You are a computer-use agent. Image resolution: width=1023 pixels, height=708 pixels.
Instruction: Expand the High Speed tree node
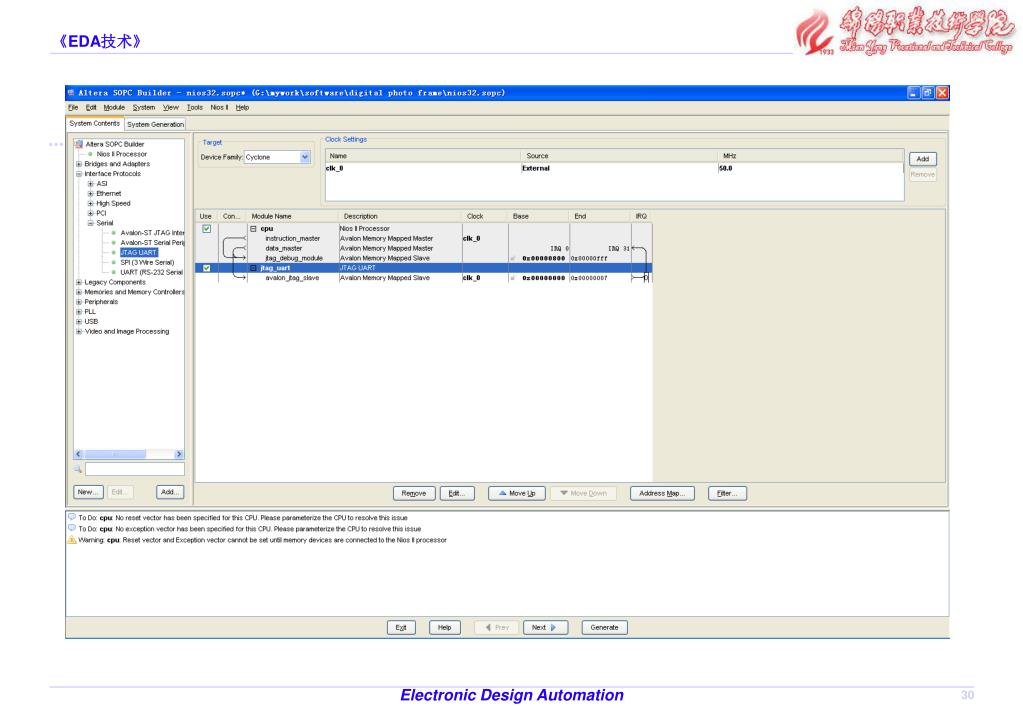click(91, 204)
